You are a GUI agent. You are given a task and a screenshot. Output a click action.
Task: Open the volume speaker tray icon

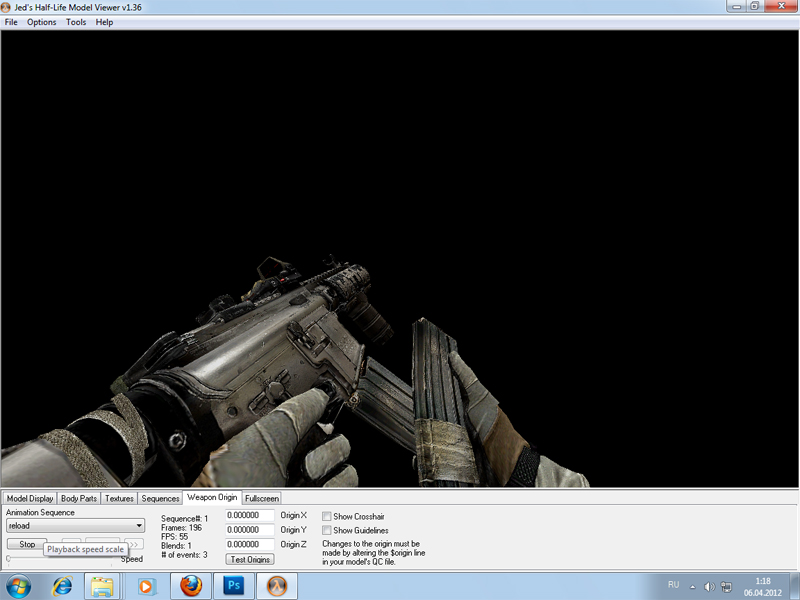click(x=709, y=587)
